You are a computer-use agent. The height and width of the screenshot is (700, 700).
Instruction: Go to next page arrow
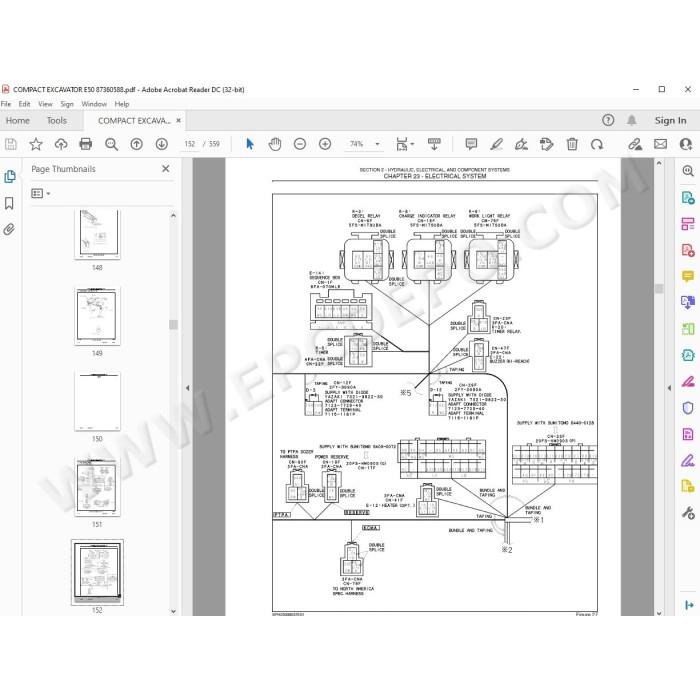click(162, 144)
